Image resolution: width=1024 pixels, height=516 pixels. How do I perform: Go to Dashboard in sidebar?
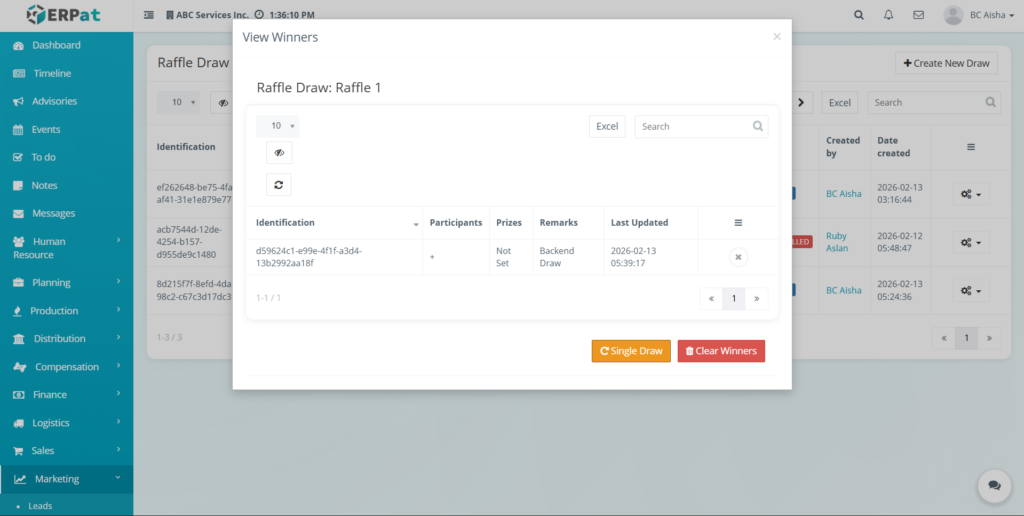coord(56,45)
